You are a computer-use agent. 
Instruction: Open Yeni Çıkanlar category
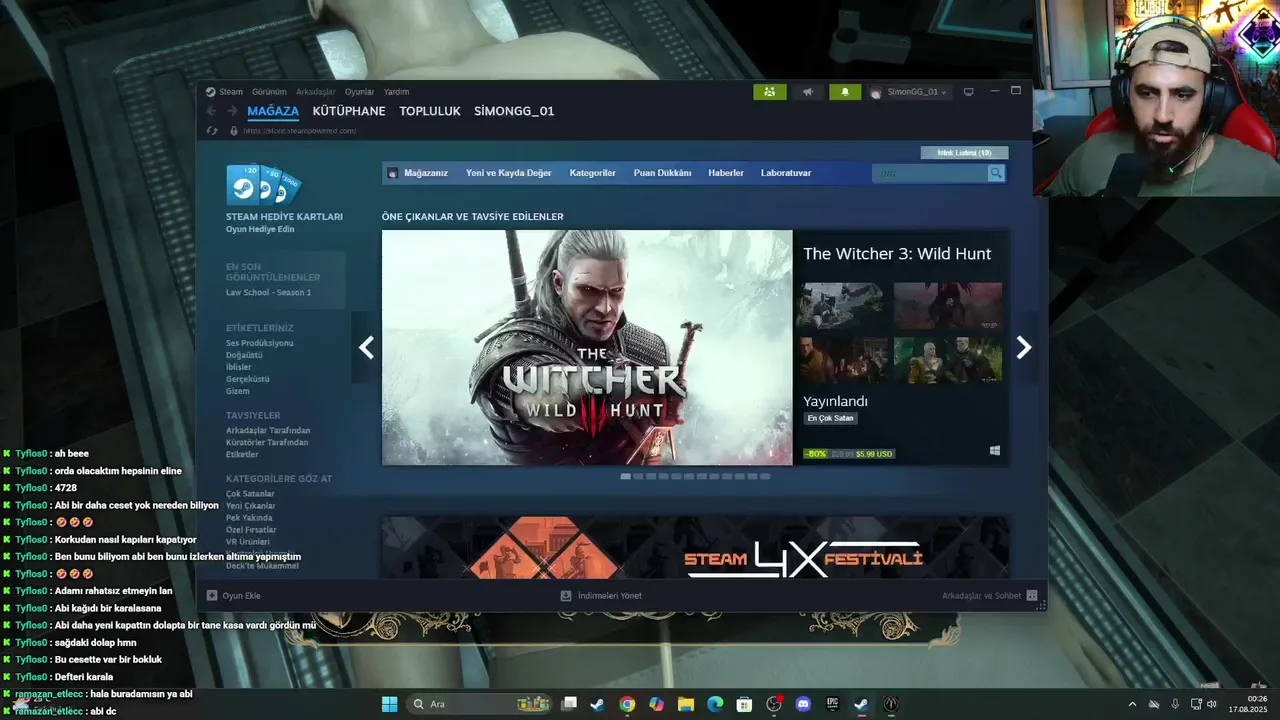click(251, 506)
